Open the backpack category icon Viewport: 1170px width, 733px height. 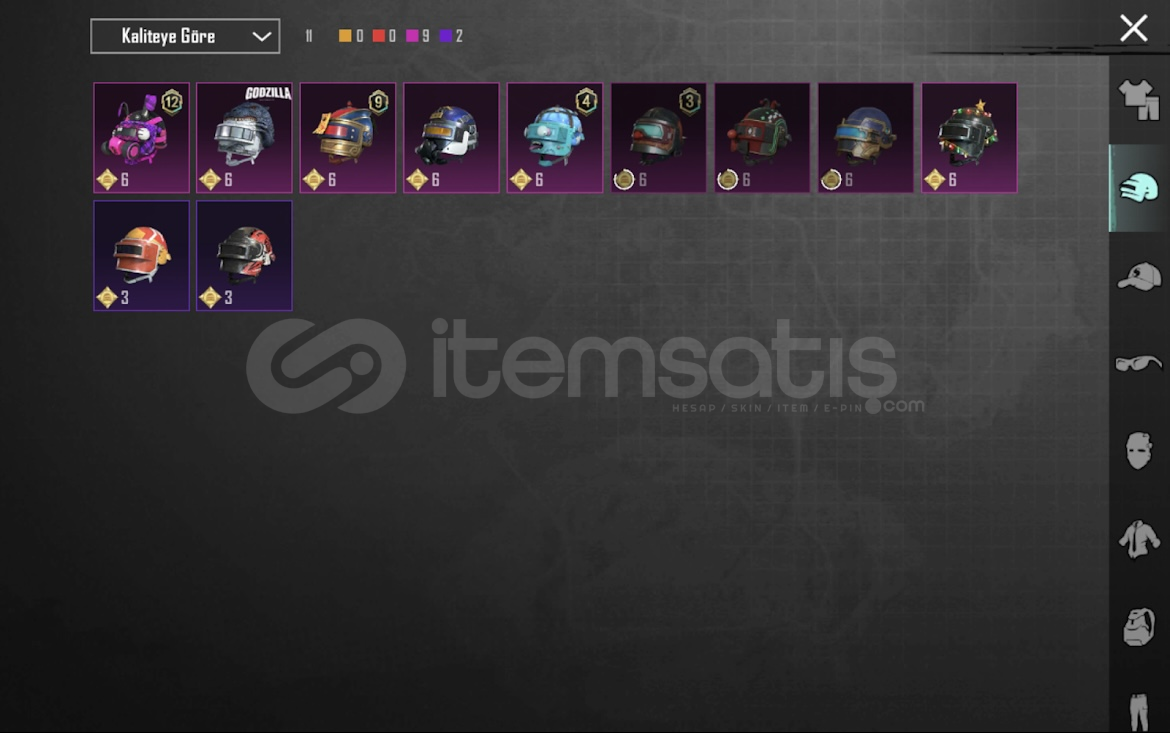[x=1139, y=626]
